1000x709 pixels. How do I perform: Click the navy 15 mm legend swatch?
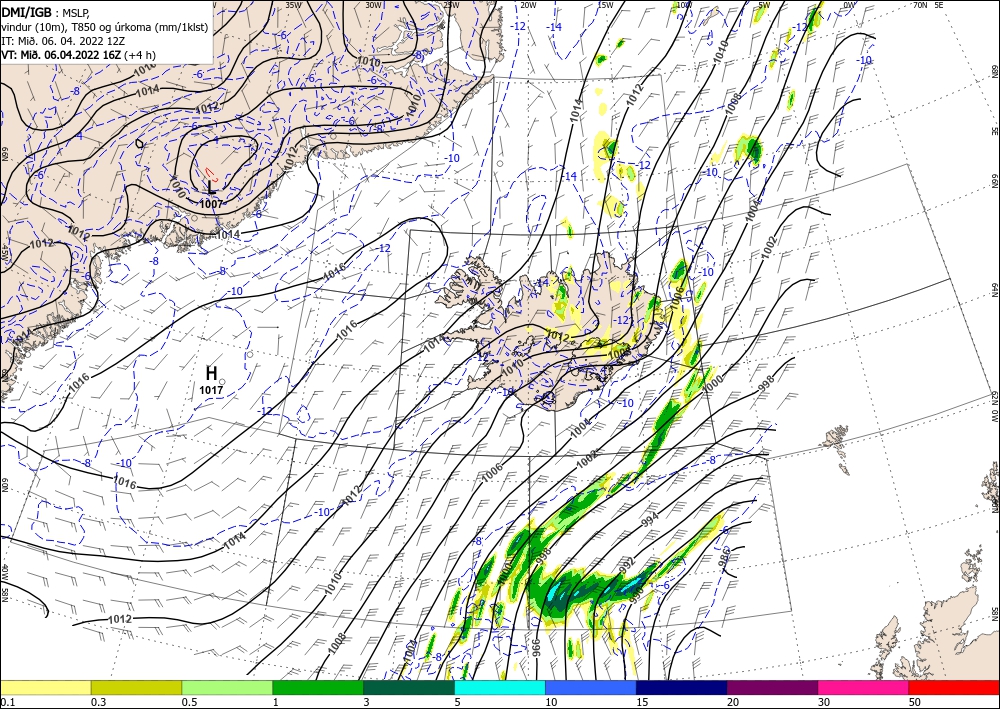coord(681,687)
